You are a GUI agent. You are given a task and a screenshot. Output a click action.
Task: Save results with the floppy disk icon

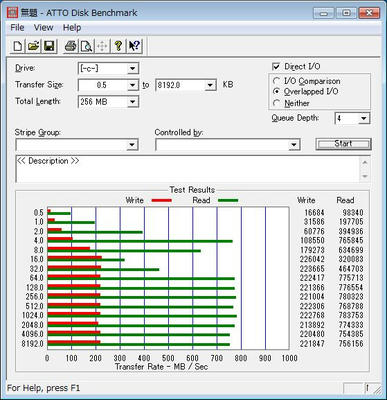(x=49, y=46)
